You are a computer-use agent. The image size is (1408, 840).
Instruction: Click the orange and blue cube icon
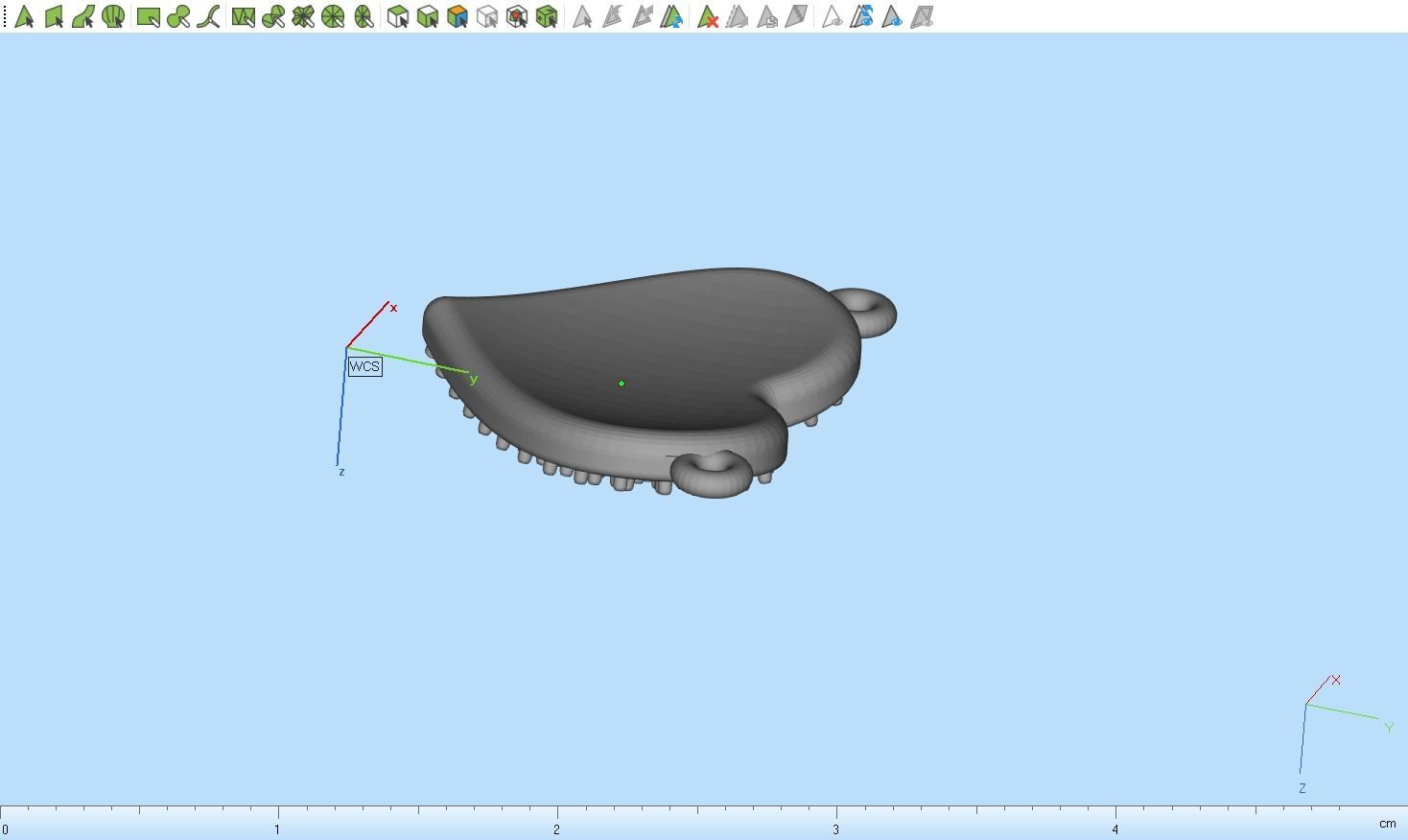click(x=457, y=16)
